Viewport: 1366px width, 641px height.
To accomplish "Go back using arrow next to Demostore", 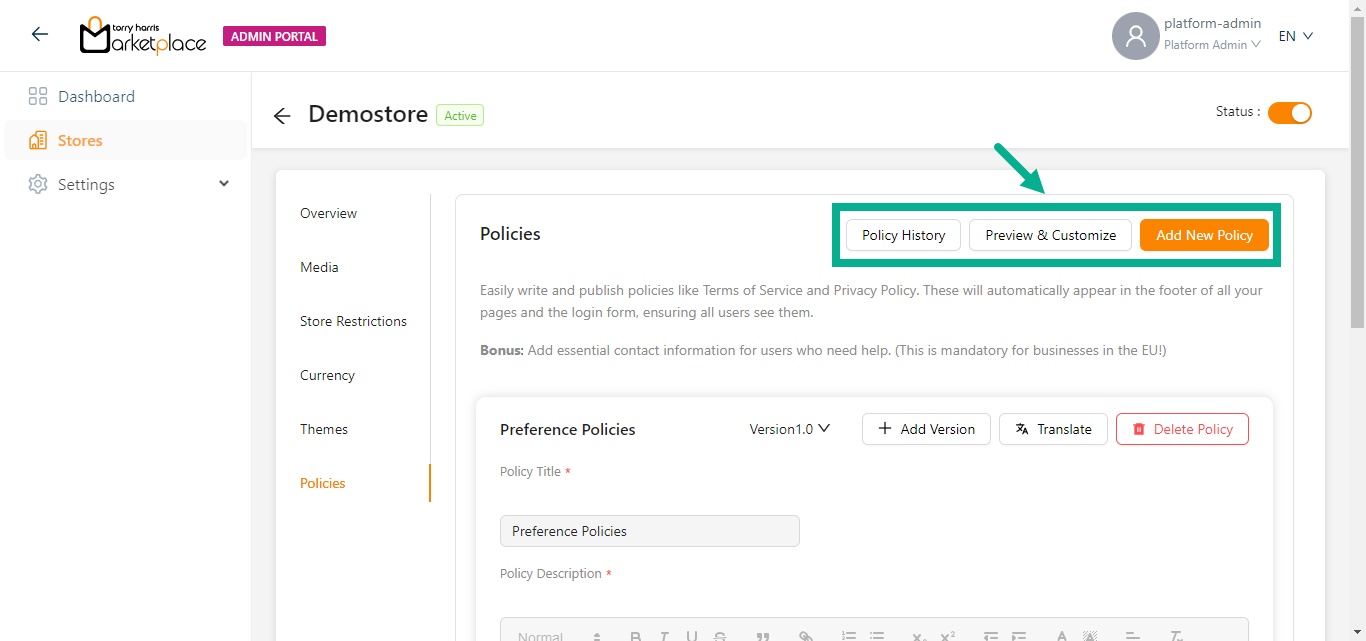I will click(x=282, y=116).
